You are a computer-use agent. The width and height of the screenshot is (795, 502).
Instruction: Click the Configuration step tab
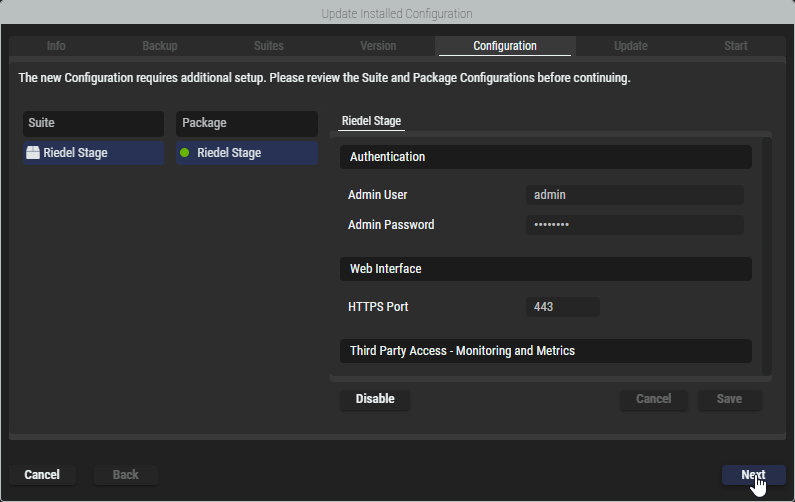click(x=504, y=46)
